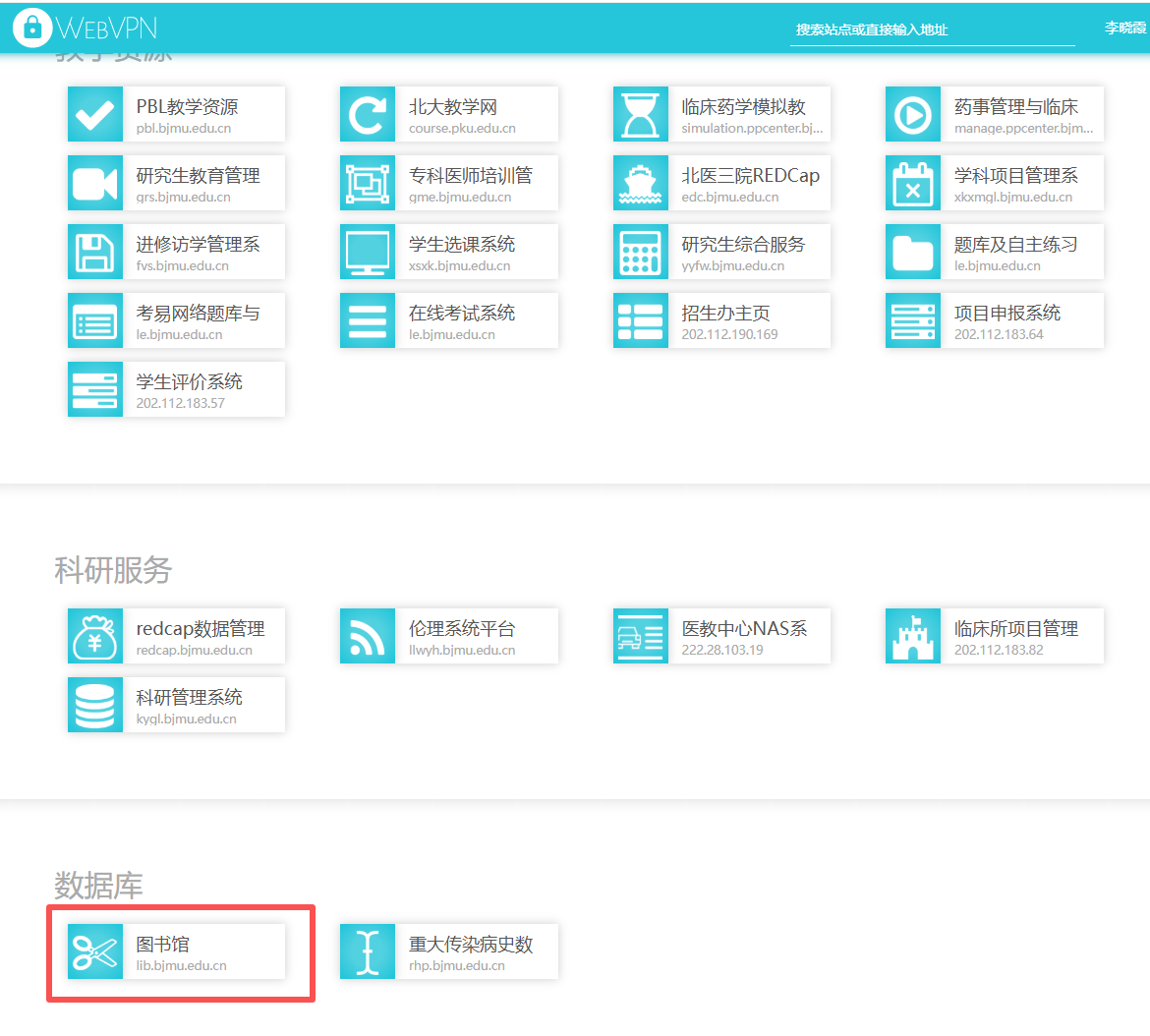Open the 学生选课系统 link
This screenshot has height=1036, width=1150.
461,253
